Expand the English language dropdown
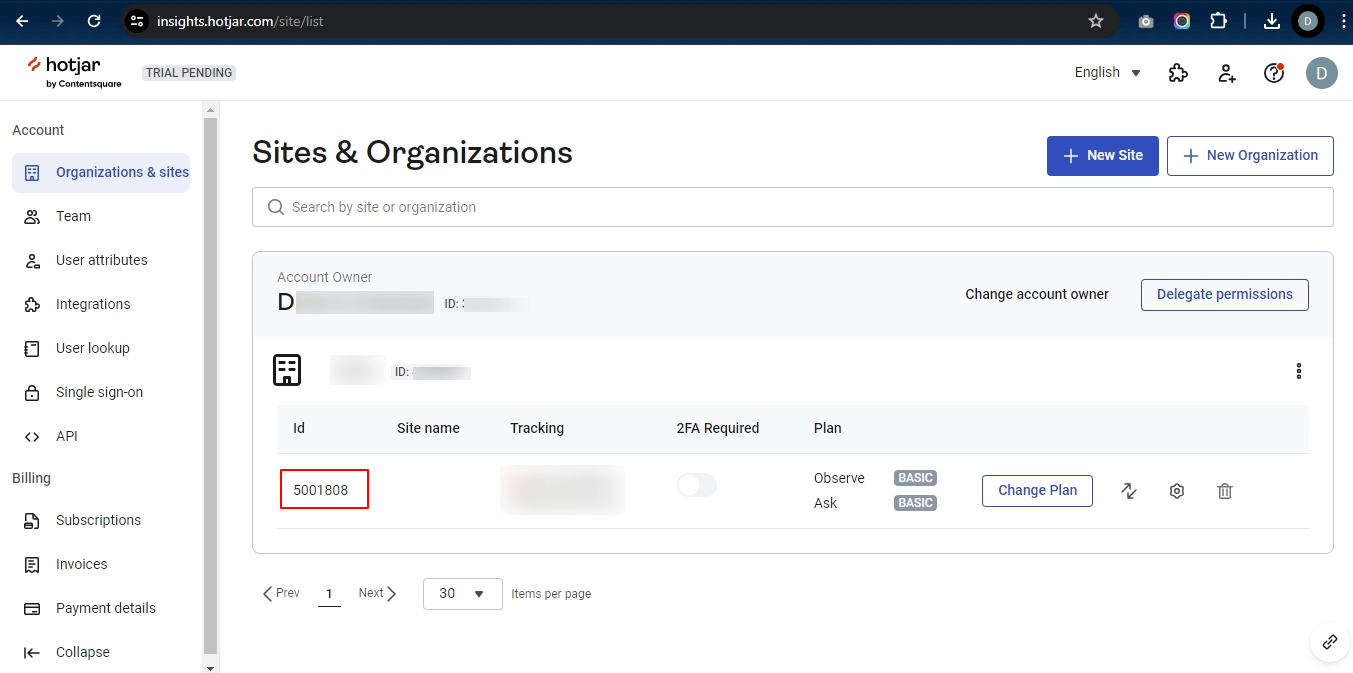The image size is (1353, 673). (1108, 73)
